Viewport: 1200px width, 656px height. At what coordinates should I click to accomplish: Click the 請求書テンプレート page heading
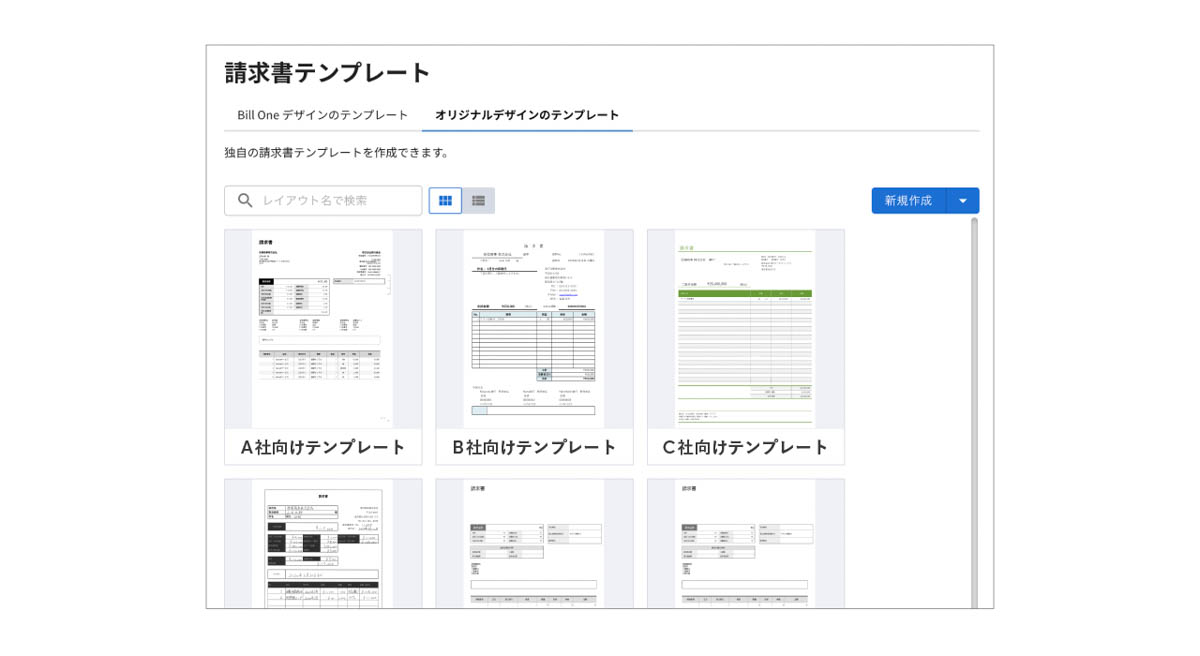click(328, 73)
